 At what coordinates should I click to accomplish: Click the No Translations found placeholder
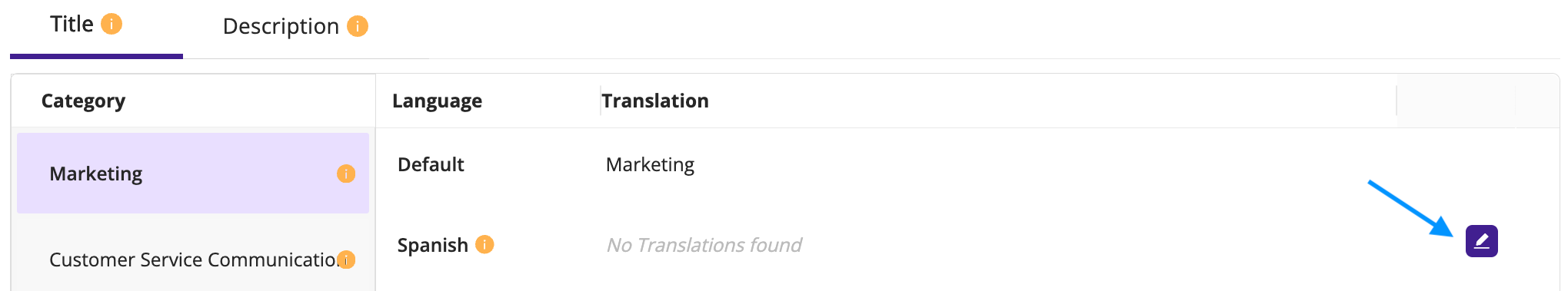tap(704, 245)
